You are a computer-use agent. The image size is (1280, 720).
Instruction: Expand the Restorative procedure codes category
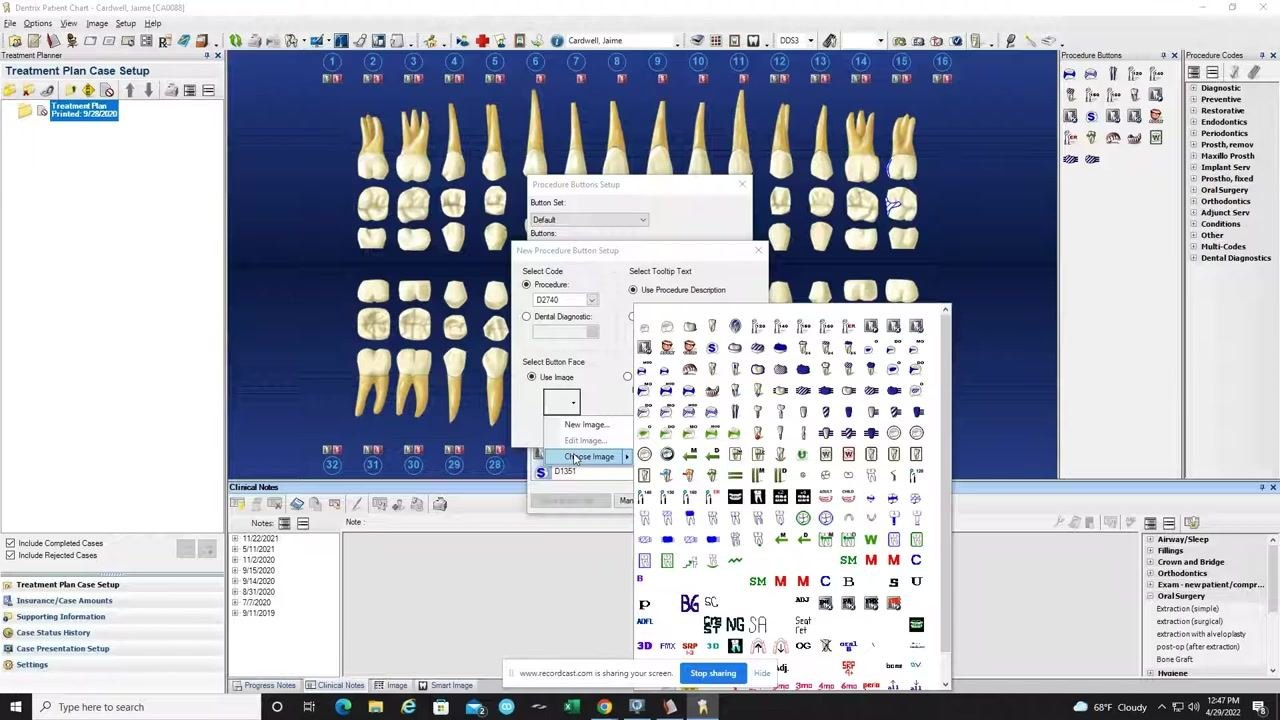1194,111
